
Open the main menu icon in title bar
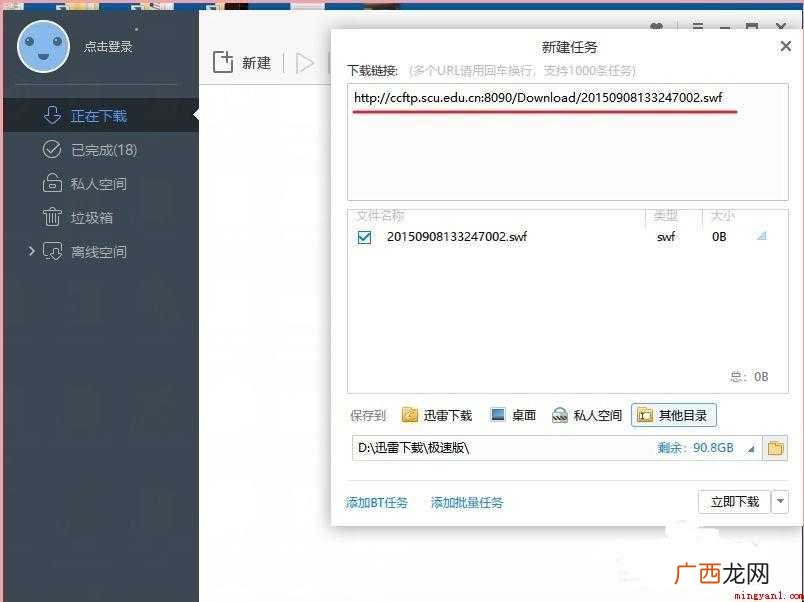pyautogui.click(x=697, y=26)
